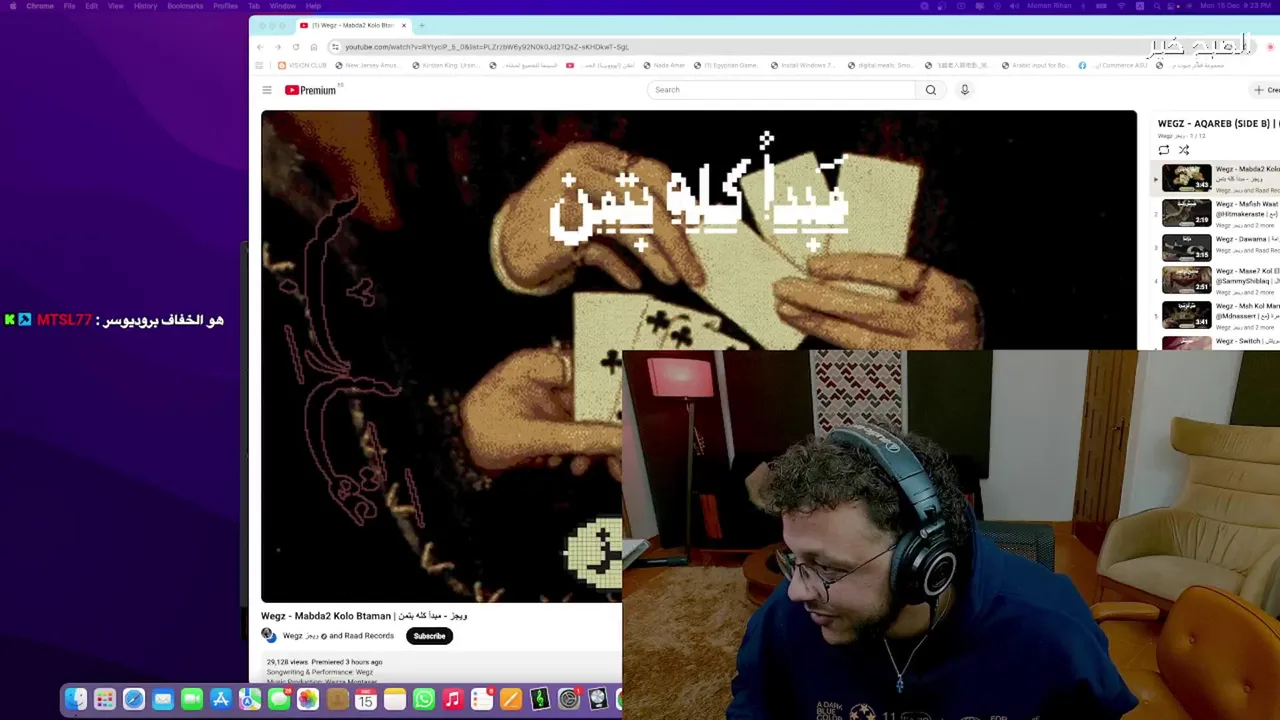
Task: Open WhatsApp from the dock
Action: click(424, 699)
